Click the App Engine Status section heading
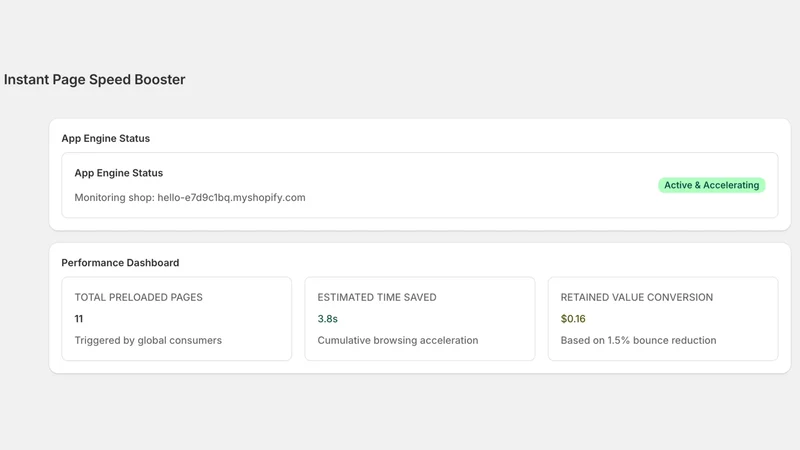800x450 pixels. (106, 138)
